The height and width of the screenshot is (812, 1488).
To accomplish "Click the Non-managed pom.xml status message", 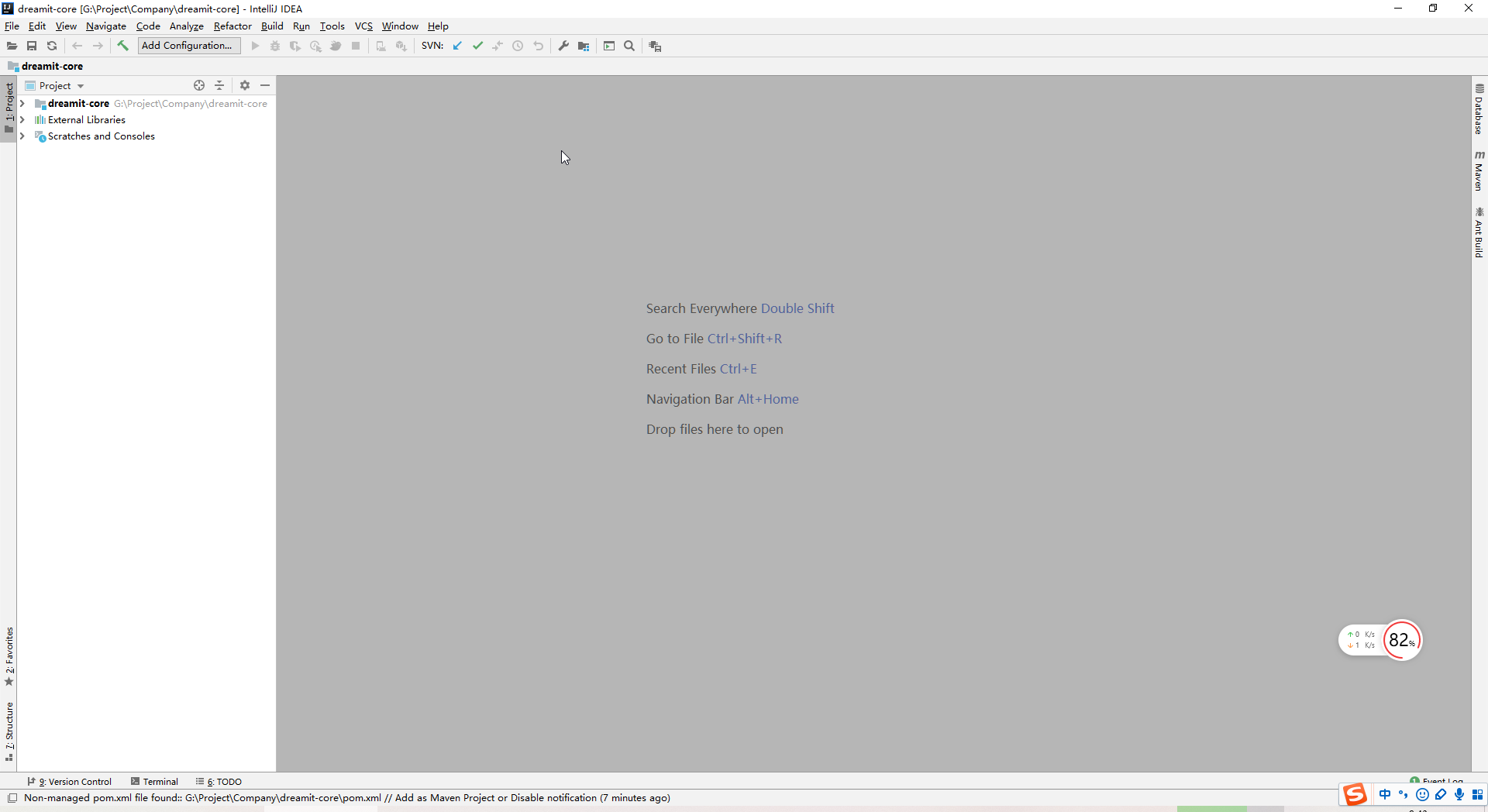I will click(x=347, y=798).
